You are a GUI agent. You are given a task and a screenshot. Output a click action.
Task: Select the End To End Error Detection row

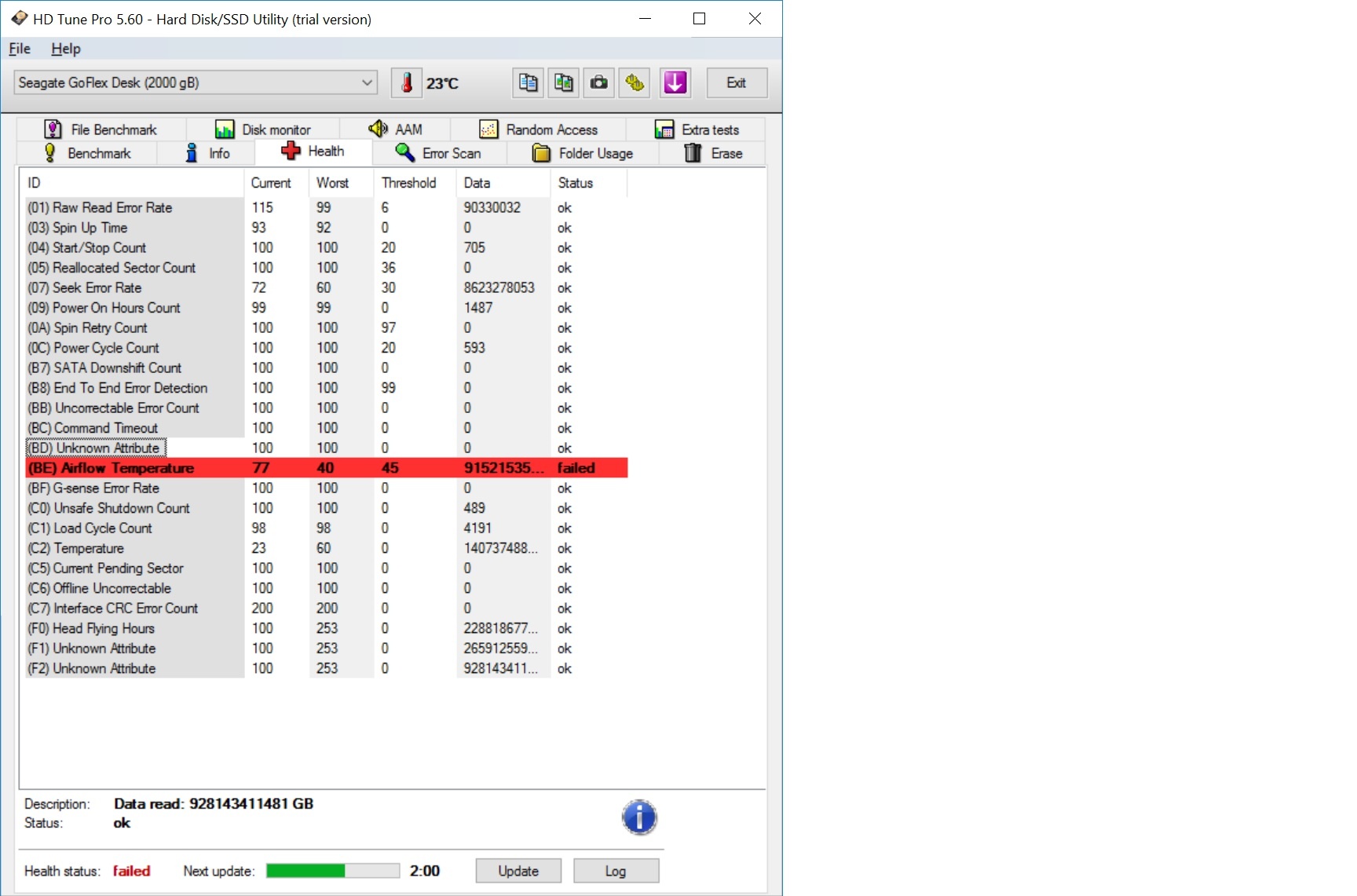tap(327, 388)
